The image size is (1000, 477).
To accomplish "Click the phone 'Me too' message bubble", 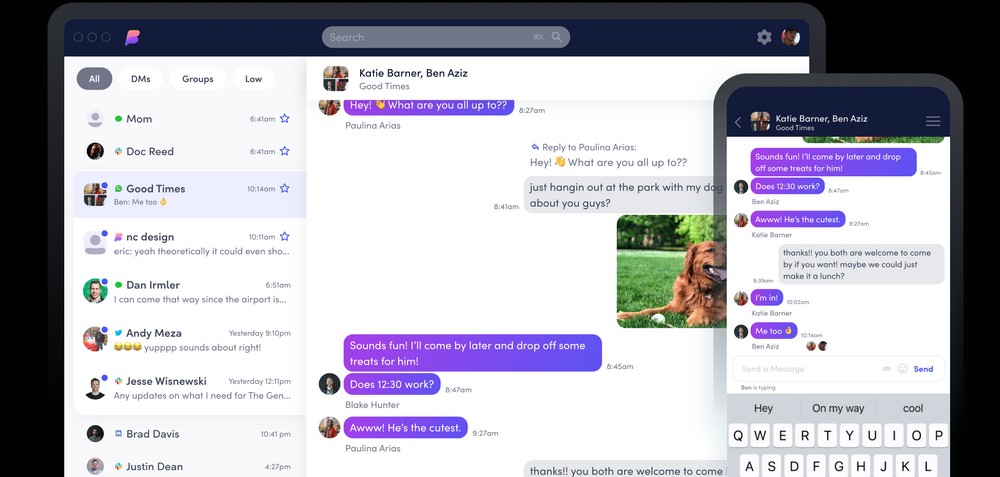I will (774, 331).
